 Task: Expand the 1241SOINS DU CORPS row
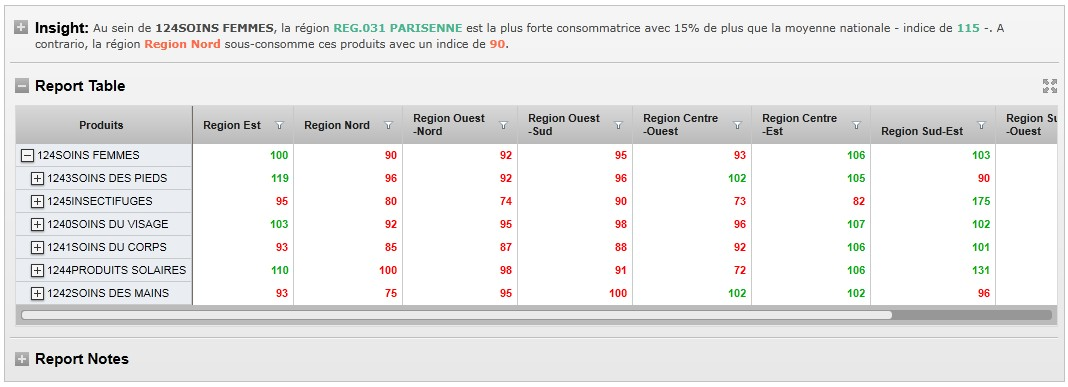click(38, 247)
